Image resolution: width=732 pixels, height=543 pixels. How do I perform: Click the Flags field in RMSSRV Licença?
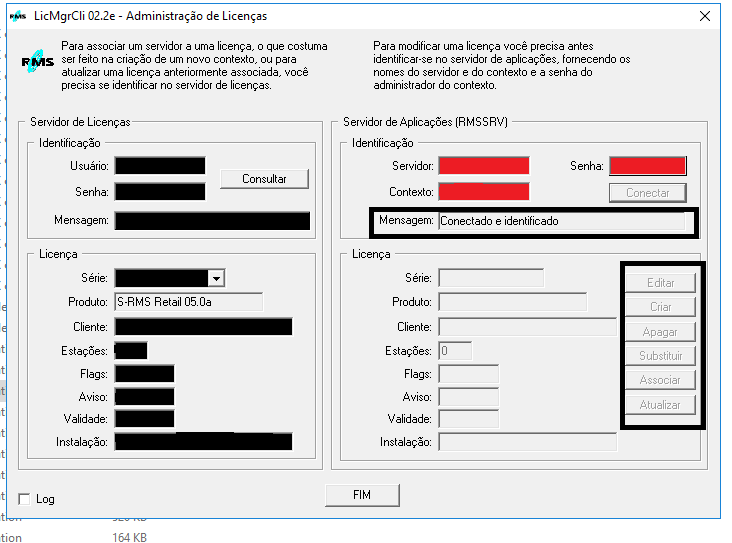point(468,374)
